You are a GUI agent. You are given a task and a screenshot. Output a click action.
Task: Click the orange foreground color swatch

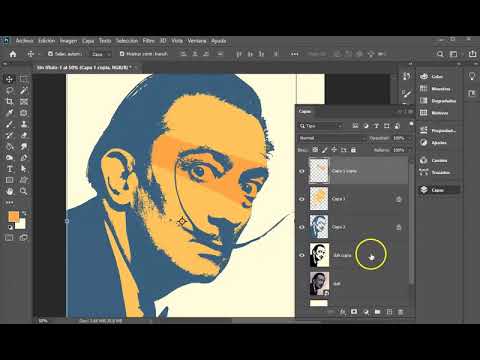(13, 216)
